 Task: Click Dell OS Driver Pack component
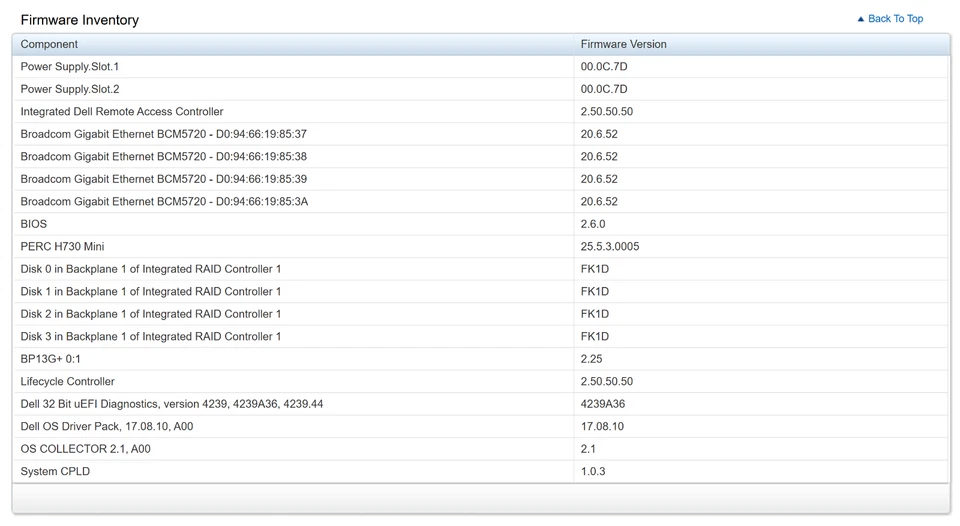point(107,427)
